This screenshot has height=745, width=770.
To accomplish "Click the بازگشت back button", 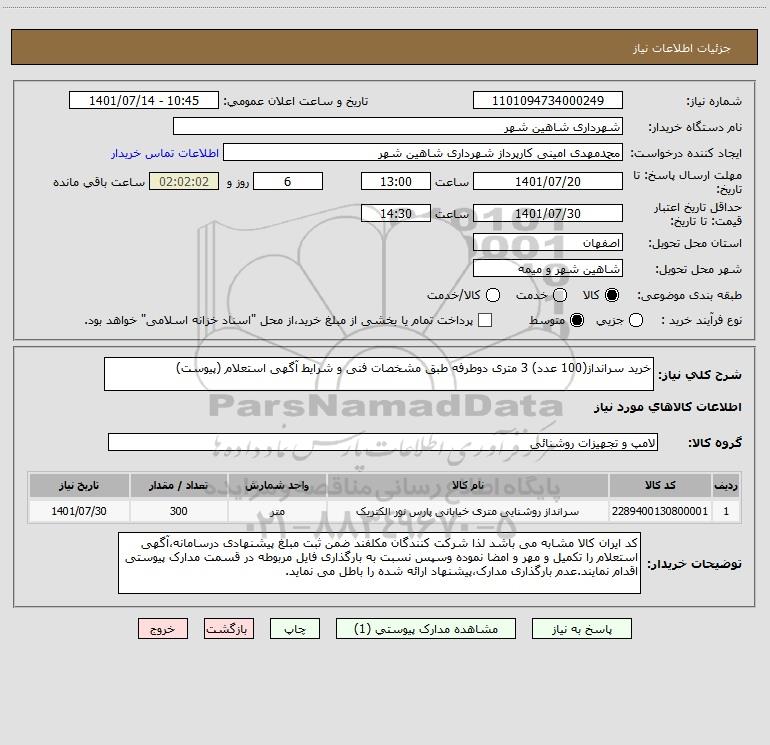I will 229,629.
